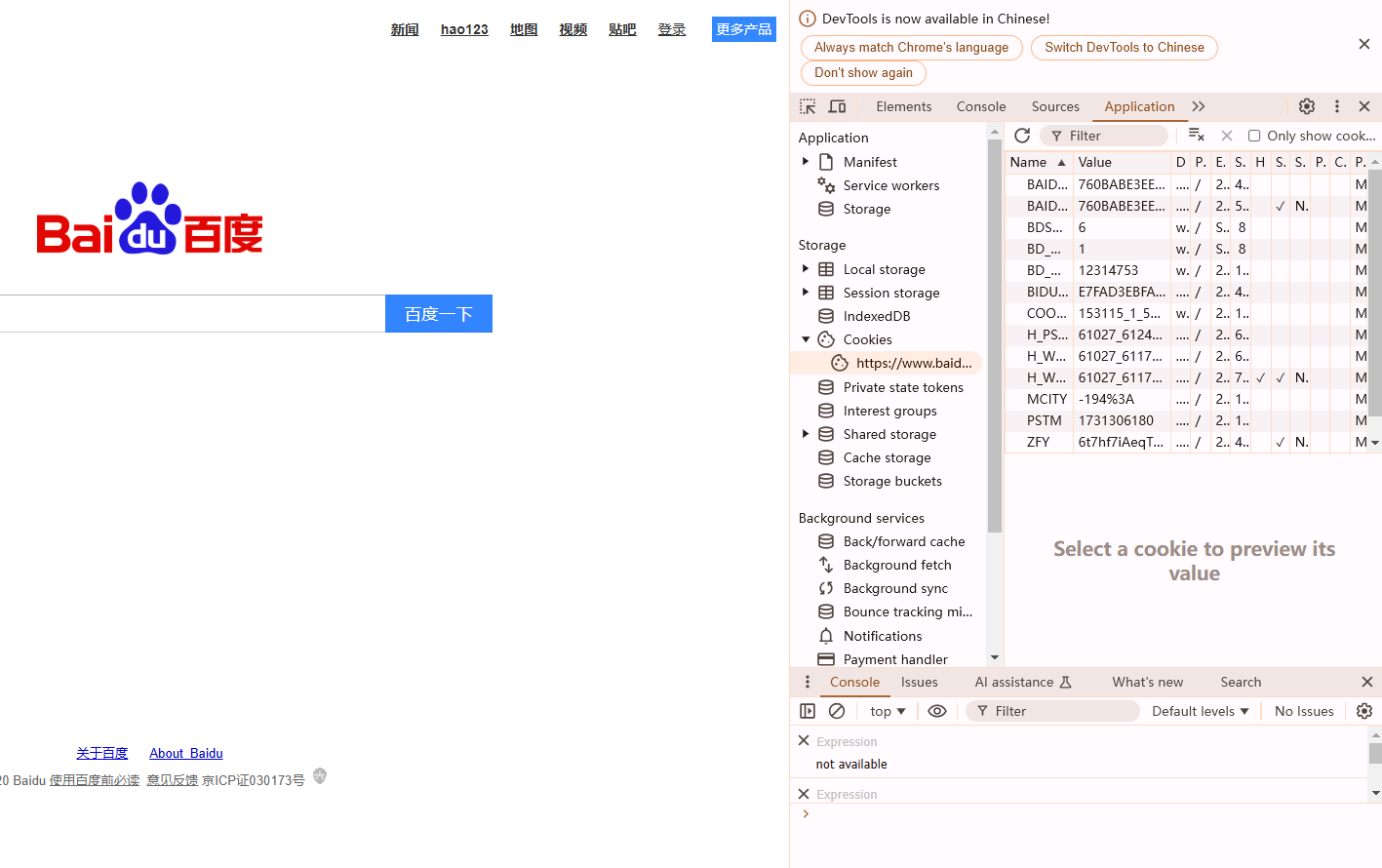The image size is (1382, 868).
Task: Toggle Only show cookies with issue checkbox
Action: pos(1254,136)
